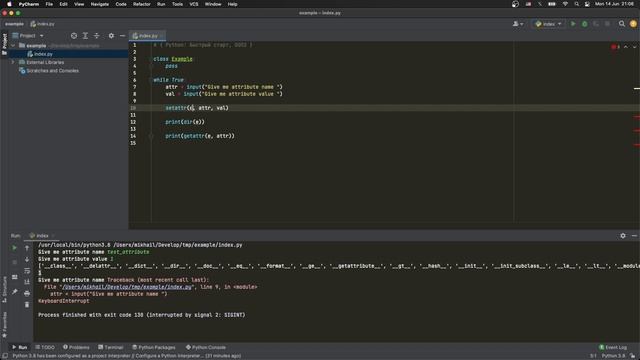Click the menu bar clock Mon 14 Jun
The width and height of the screenshot is (640, 360).
tap(614, 4)
